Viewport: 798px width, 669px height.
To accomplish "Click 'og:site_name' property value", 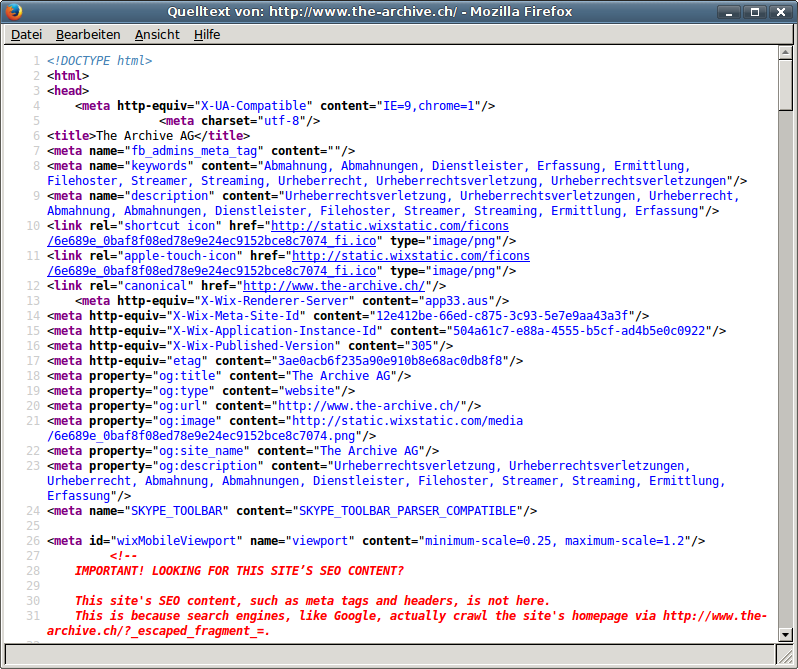I will 201,451.
